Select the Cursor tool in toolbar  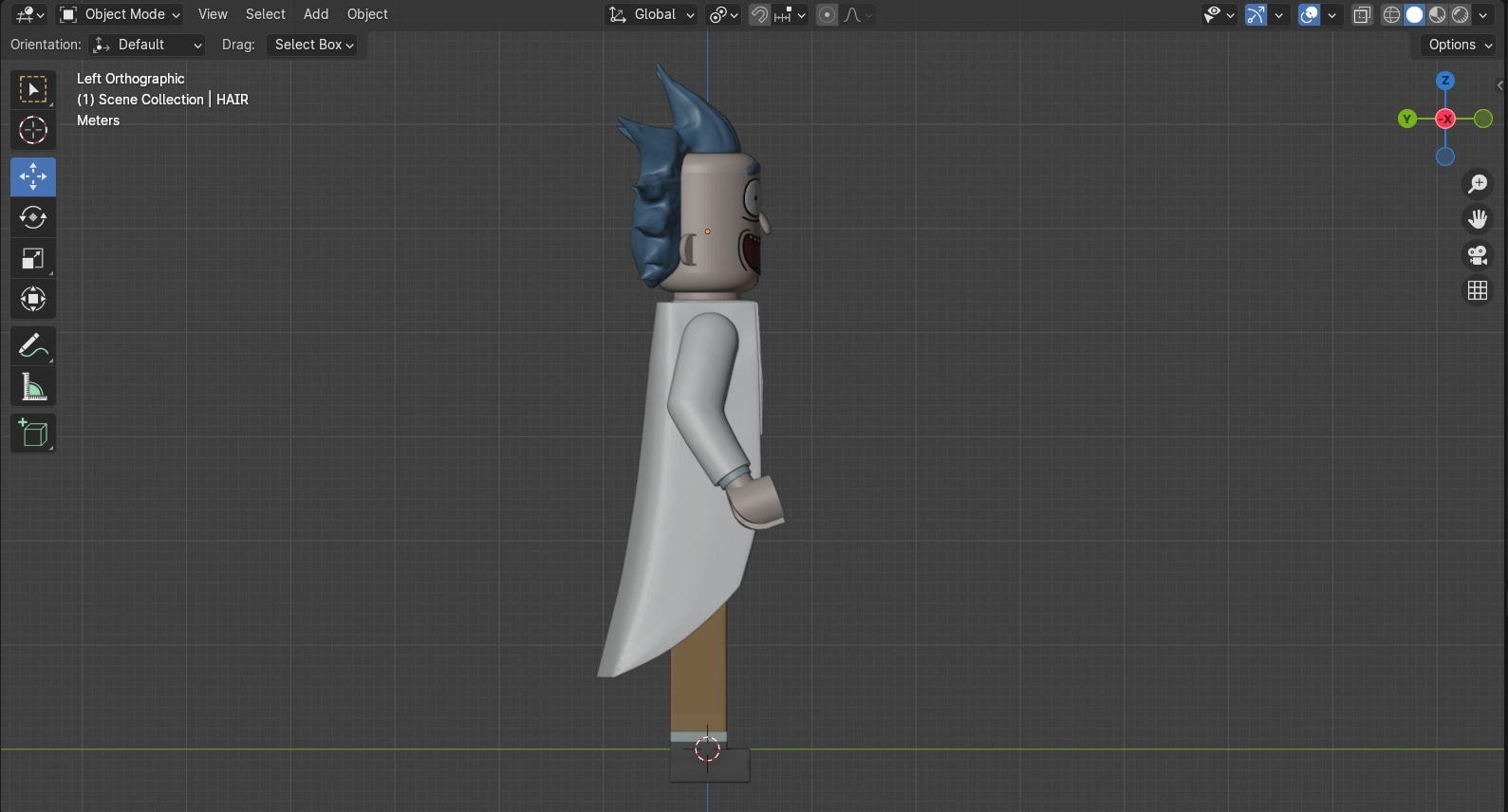33,131
